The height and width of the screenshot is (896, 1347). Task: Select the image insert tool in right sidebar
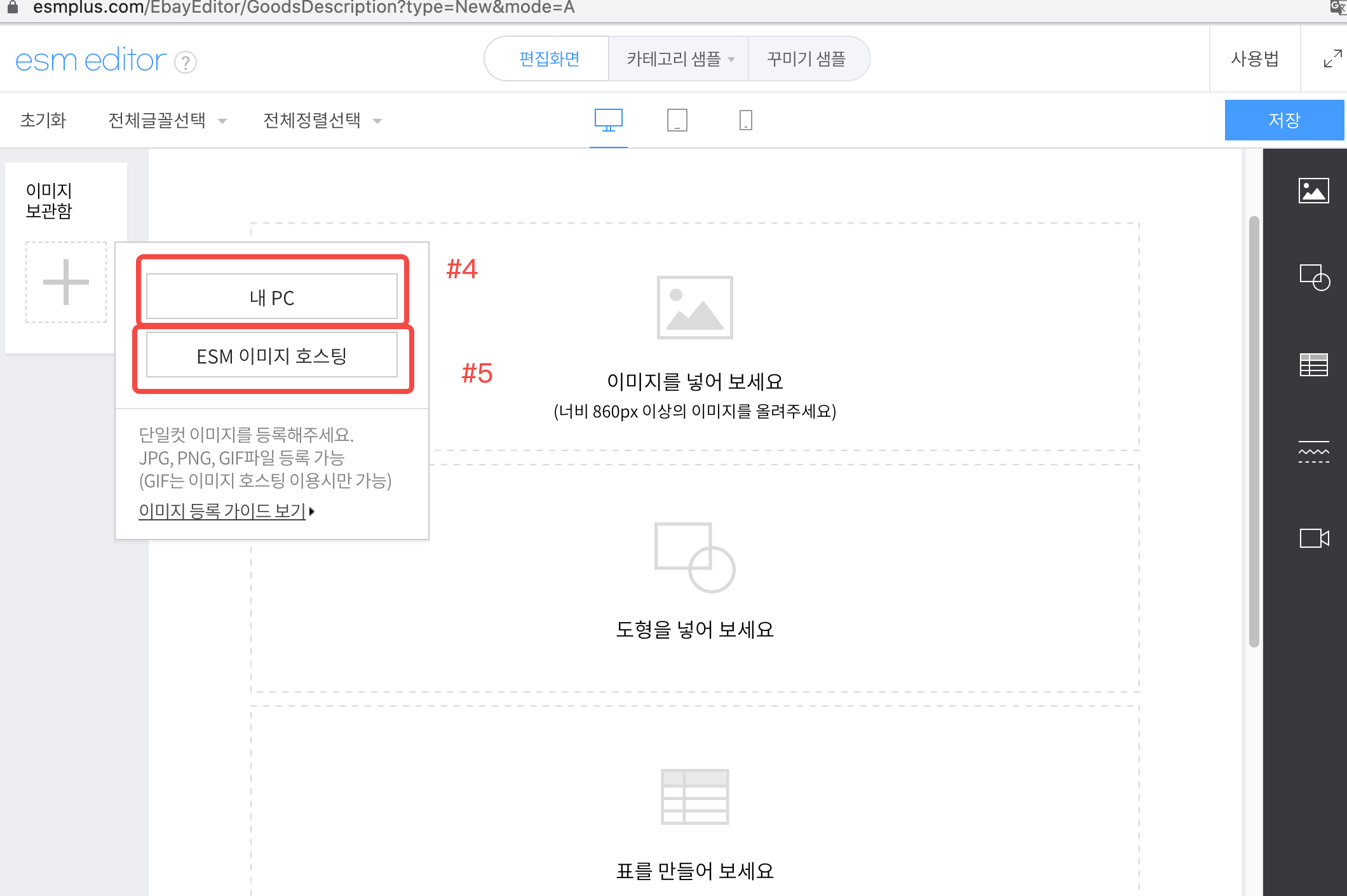[x=1314, y=189]
